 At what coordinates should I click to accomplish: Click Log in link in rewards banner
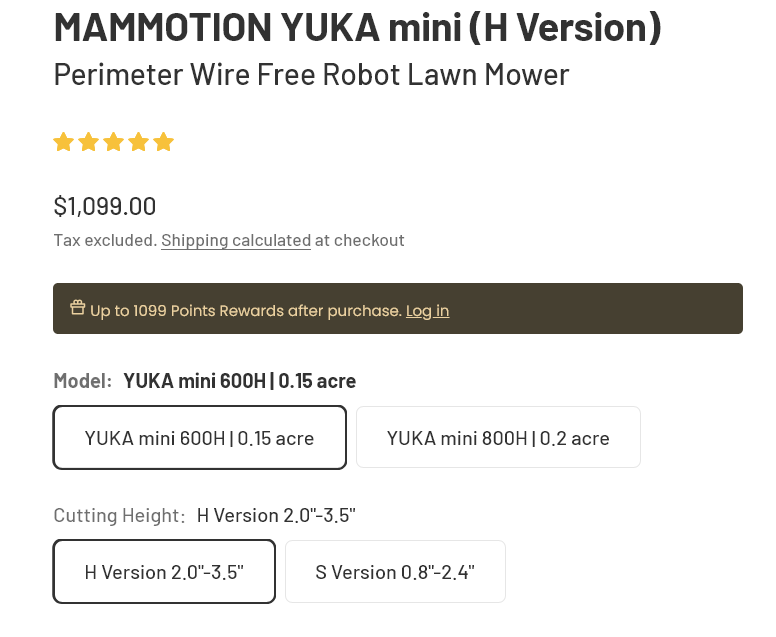pyautogui.click(x=428, y=311)
